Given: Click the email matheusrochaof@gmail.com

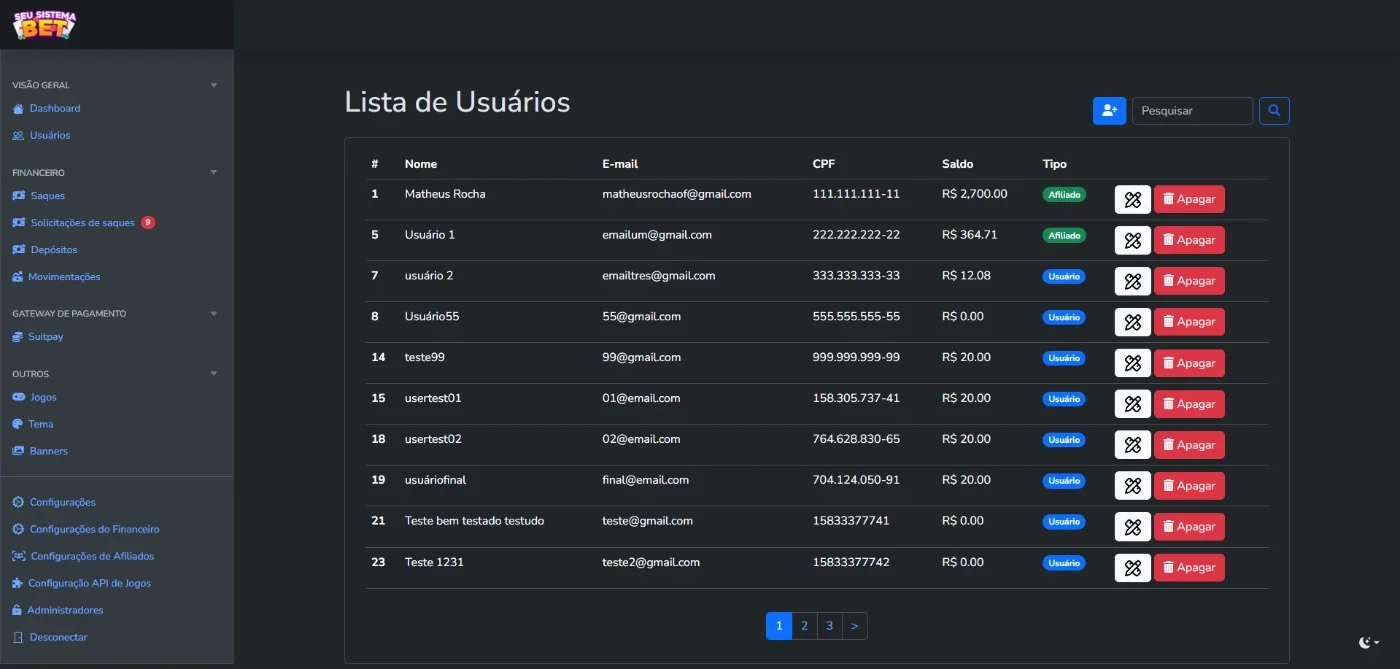Looking at the screenshot, I should [677, 194].
